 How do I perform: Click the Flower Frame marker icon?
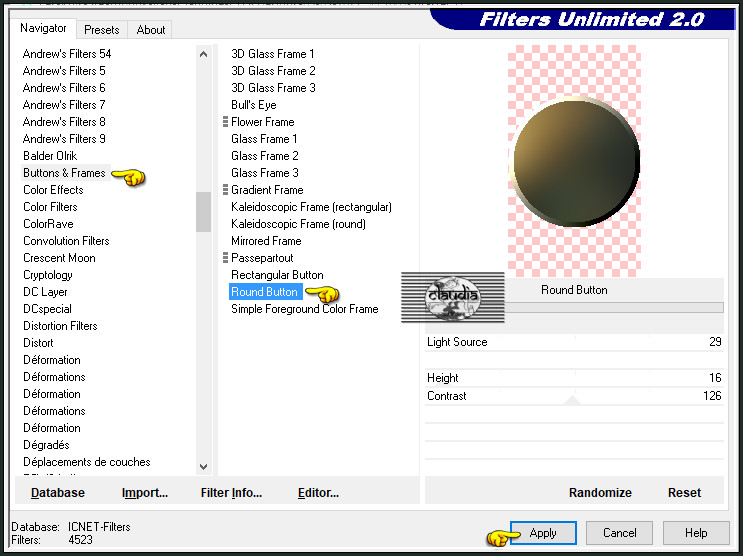click(226, 122)
